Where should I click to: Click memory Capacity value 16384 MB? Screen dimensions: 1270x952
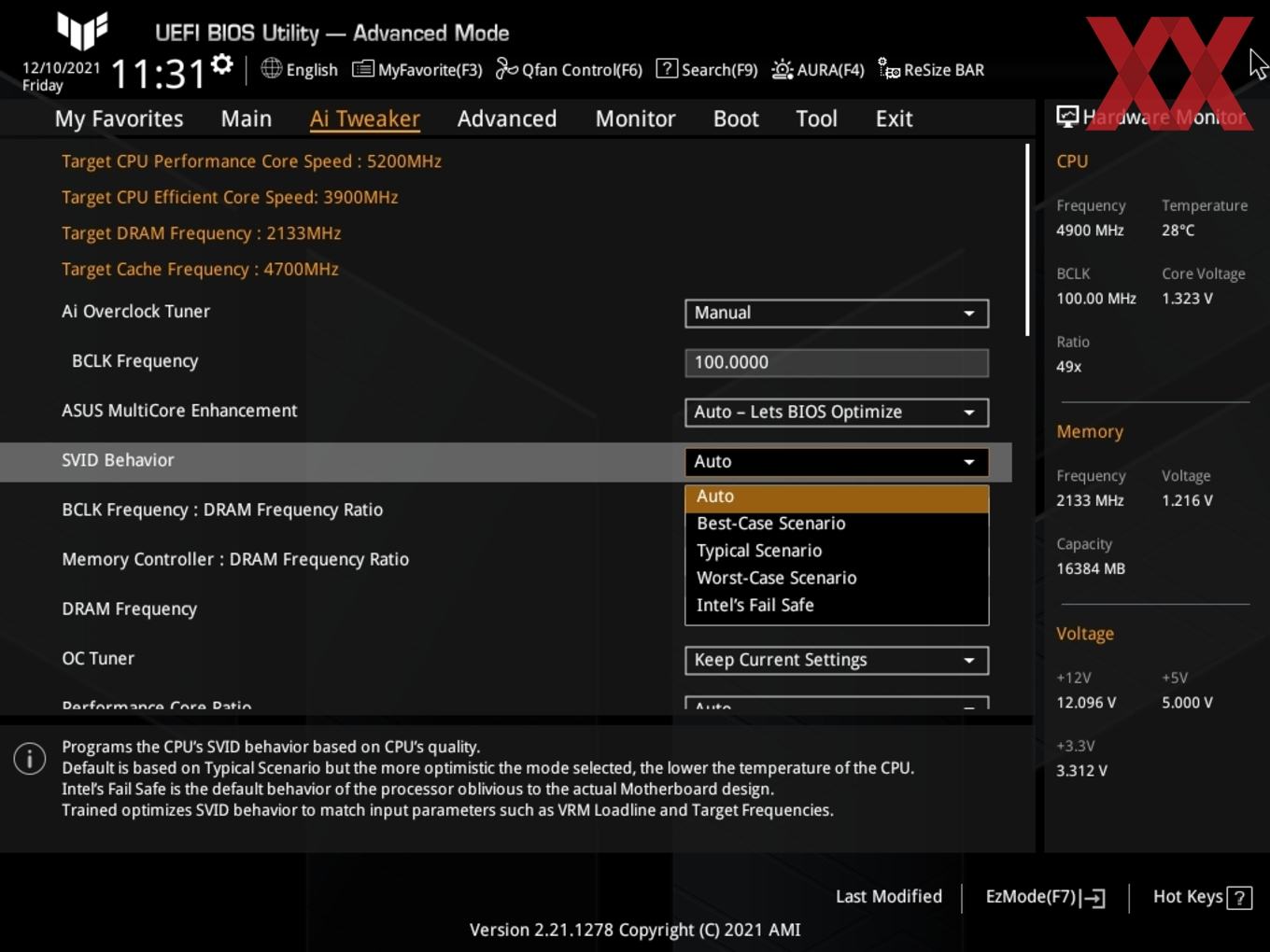1091,568
